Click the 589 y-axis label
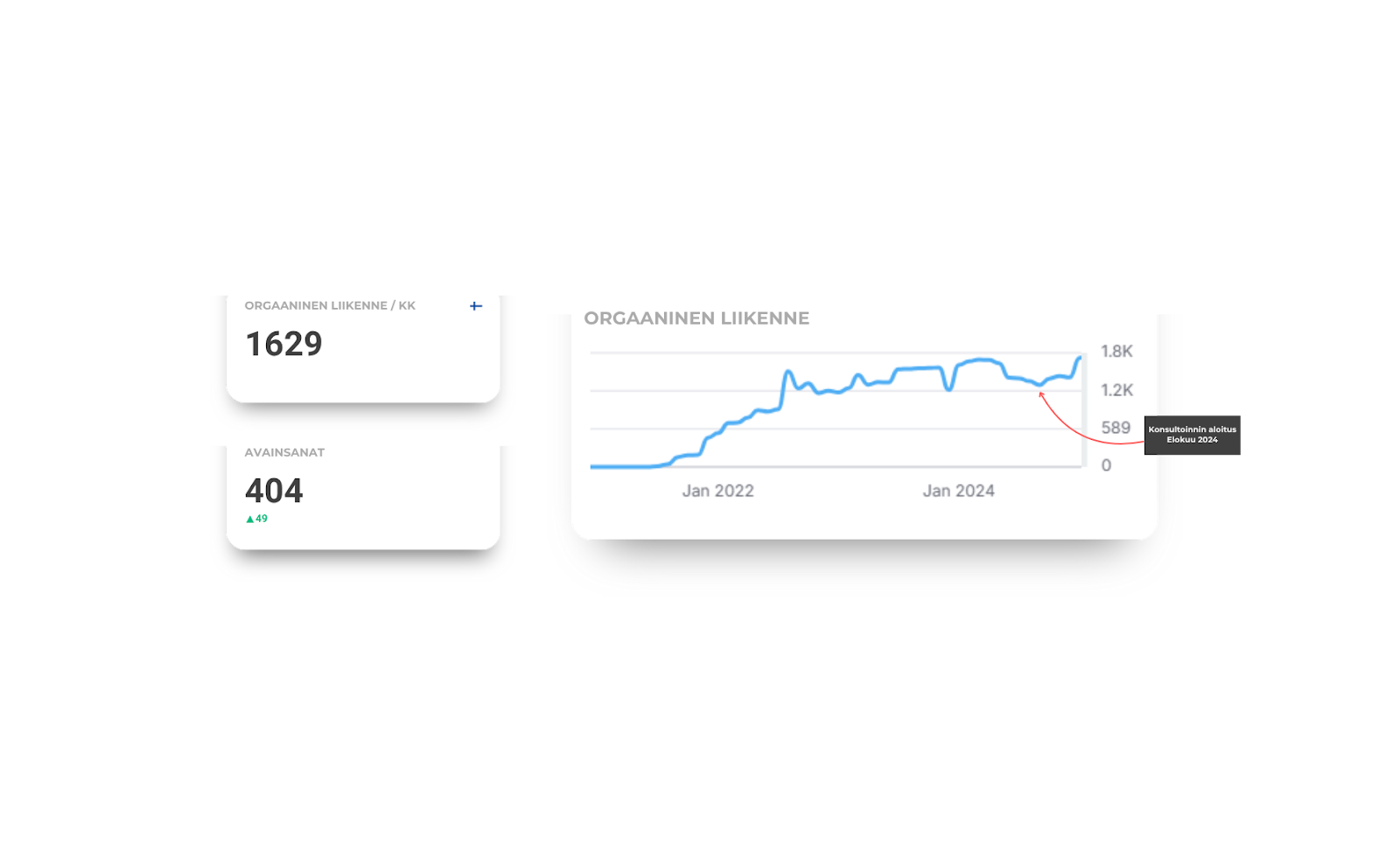Viewport: 1400px width, 844px height. click(1116, 428)
